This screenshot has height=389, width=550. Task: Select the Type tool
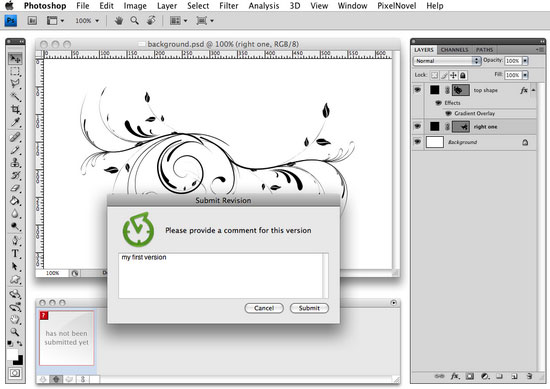pyautogui.click(x=15, y=253)
